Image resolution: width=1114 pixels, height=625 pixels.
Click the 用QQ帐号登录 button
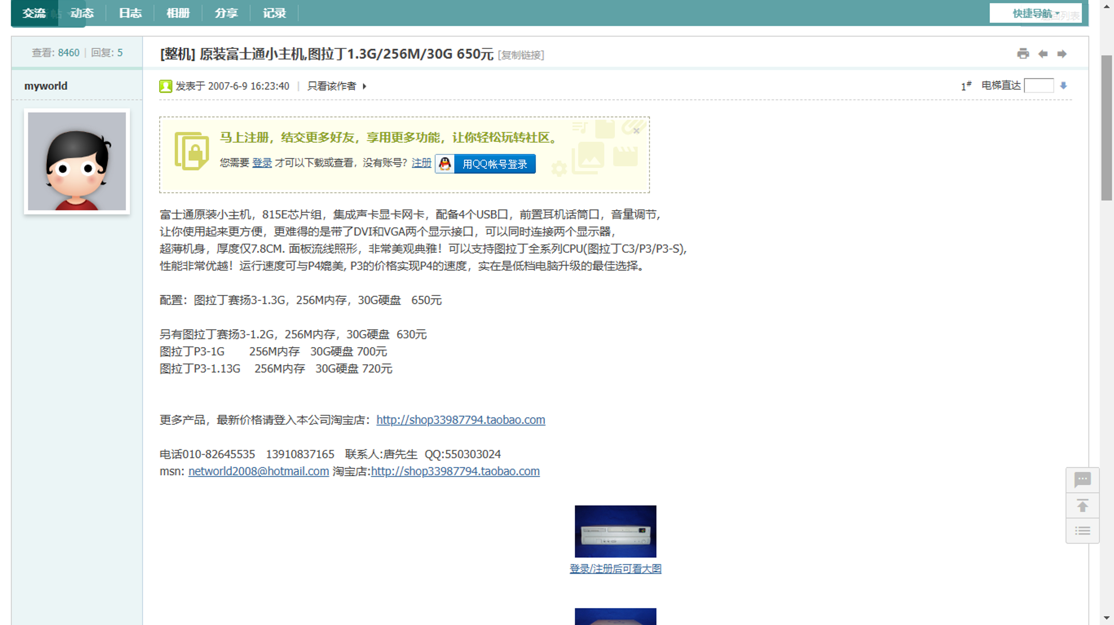pyautogui.click(x=494, y=164)
